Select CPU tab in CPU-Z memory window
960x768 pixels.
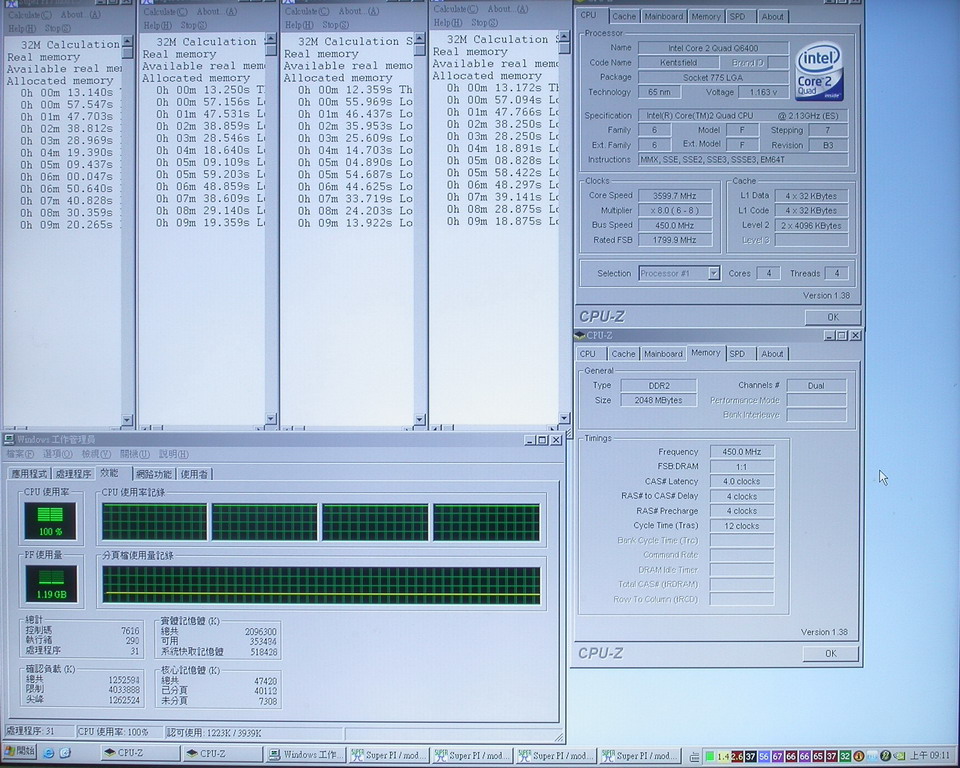tap(588, 354)
